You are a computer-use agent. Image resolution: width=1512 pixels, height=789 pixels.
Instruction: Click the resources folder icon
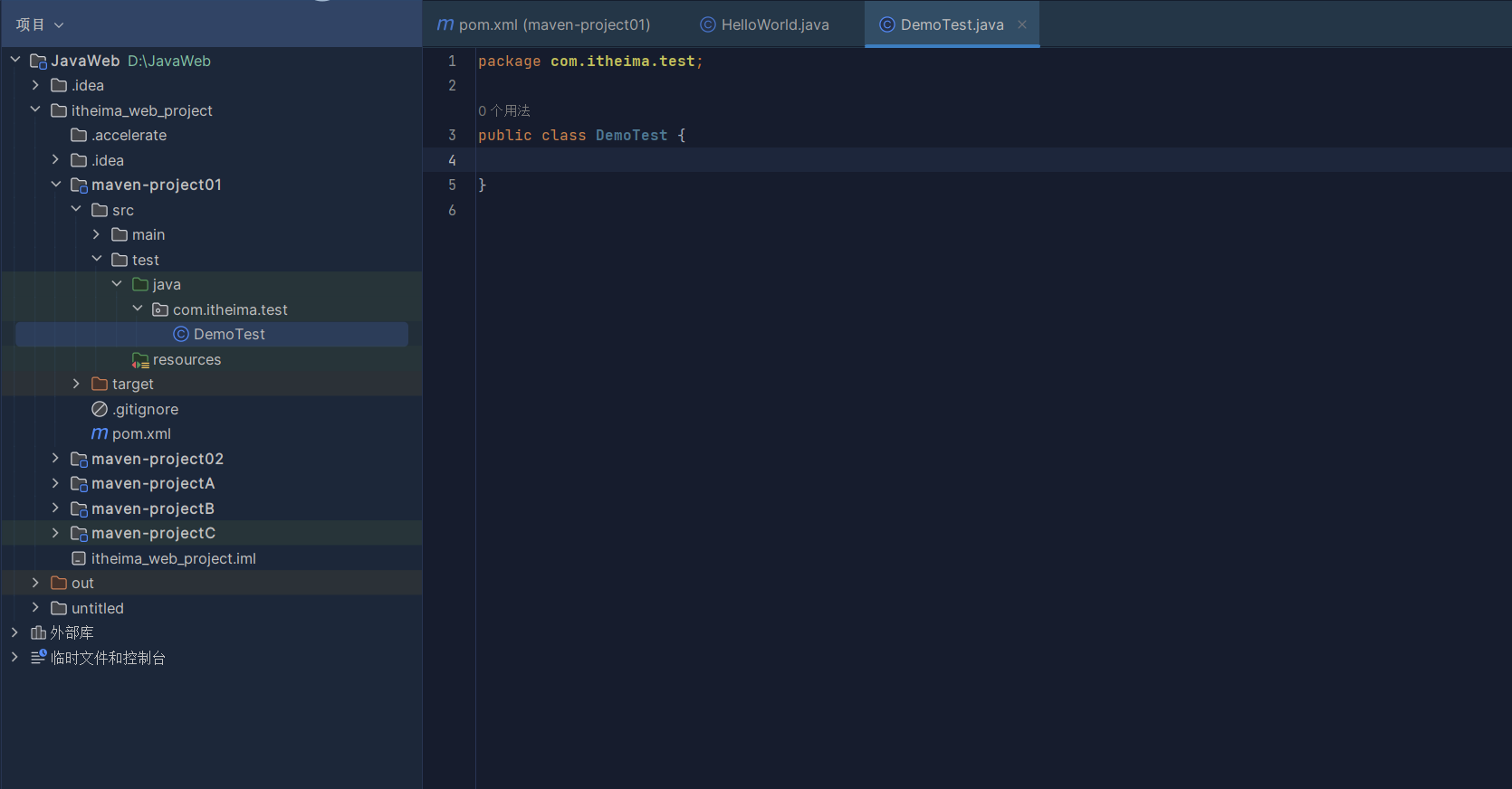[x=140, y=360]
